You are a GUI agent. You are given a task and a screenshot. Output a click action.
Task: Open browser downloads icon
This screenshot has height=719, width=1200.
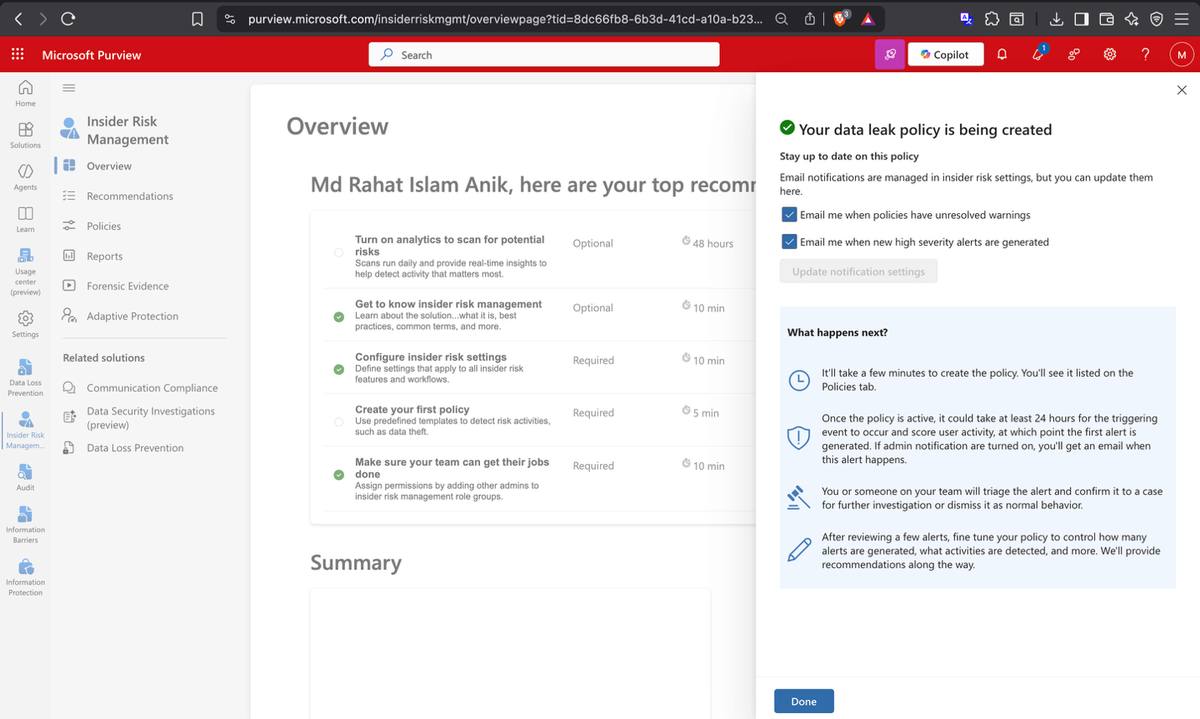pyautogui.click(x=1056, y=17)
